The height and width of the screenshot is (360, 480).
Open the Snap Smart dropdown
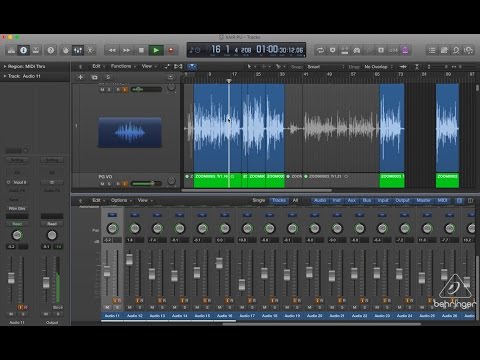(325, 67)
